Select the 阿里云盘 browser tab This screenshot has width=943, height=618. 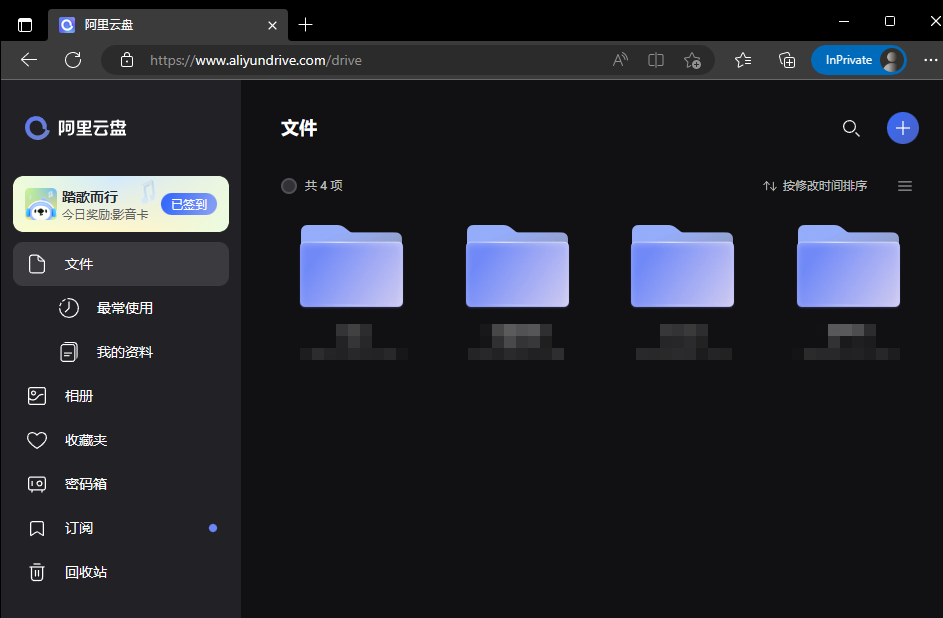click(168, 25)
